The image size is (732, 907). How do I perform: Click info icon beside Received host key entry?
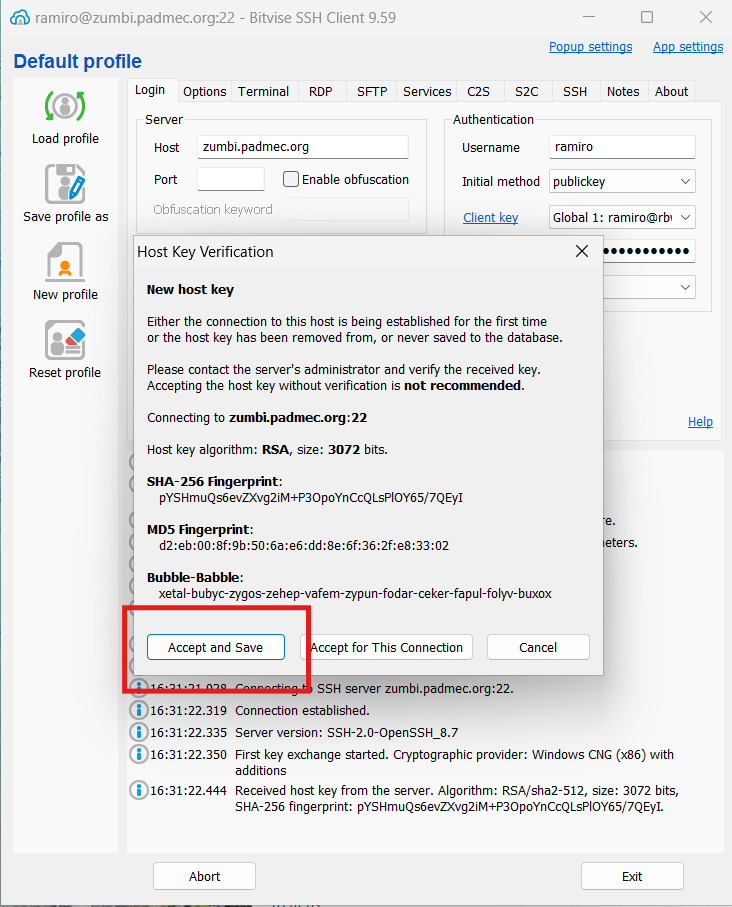(x=139, y=790)
